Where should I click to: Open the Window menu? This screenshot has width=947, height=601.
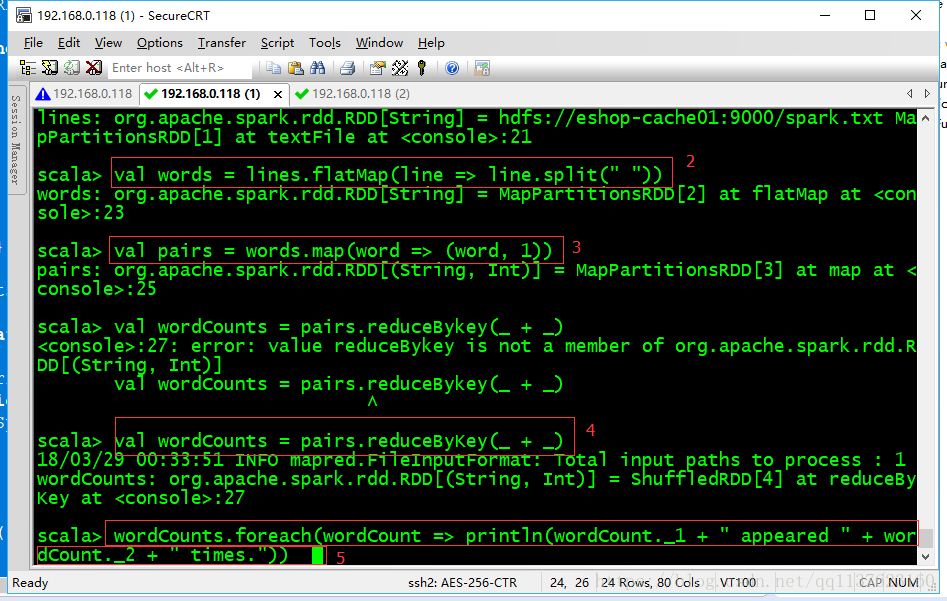point(379,43)
